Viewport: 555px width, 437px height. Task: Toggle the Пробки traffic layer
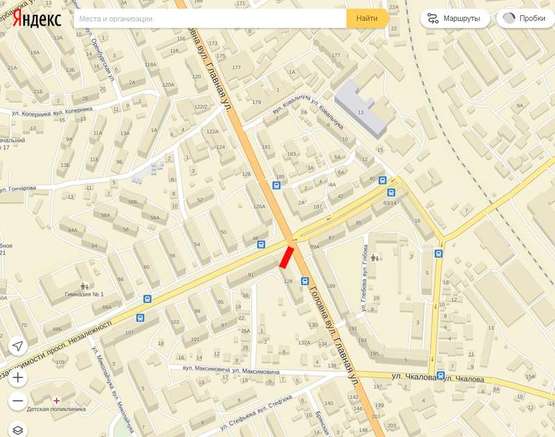click(x=526, y=18)
